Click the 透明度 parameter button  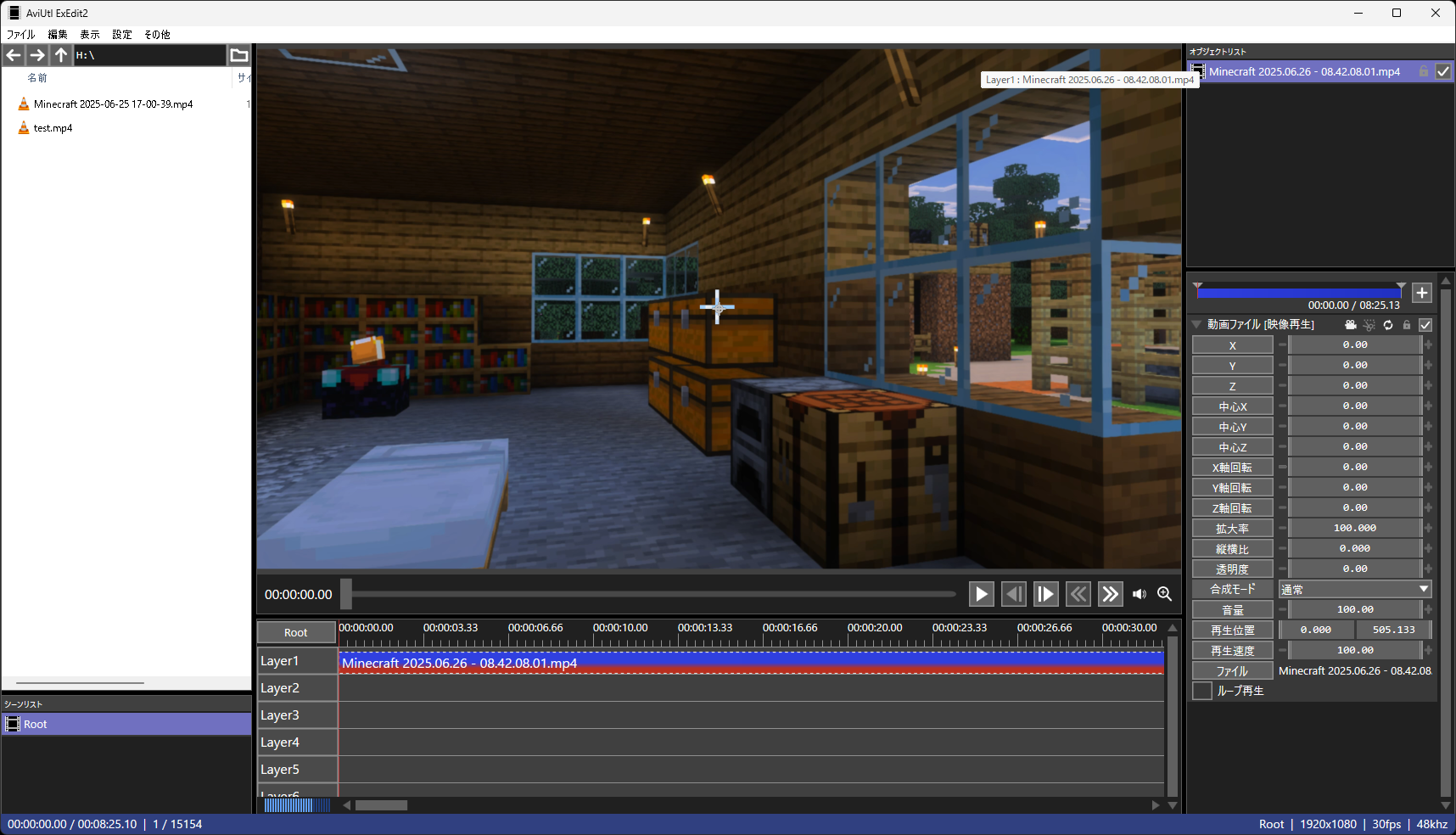(1233, 569)
